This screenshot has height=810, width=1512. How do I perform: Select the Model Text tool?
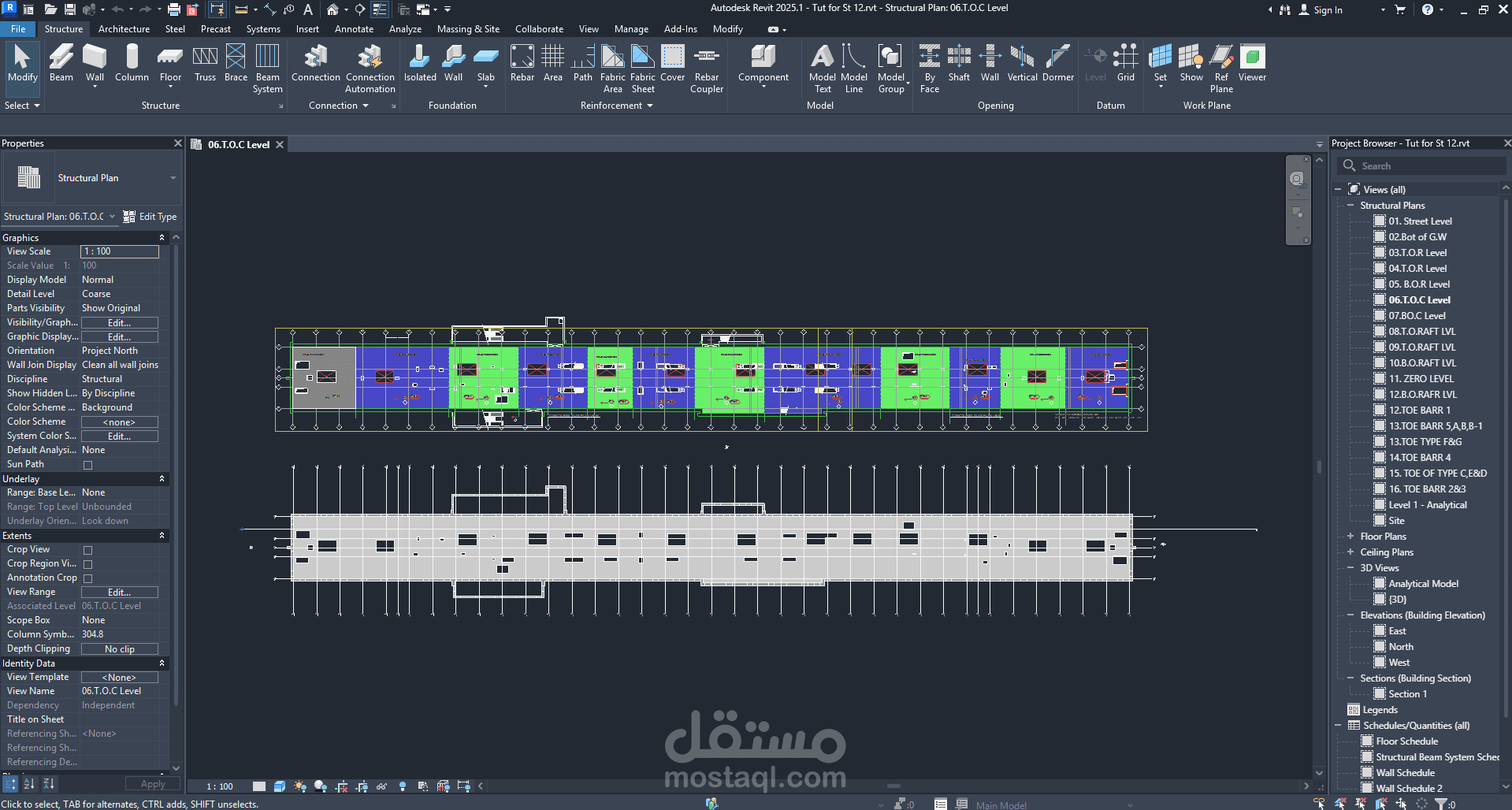[822, 69]
